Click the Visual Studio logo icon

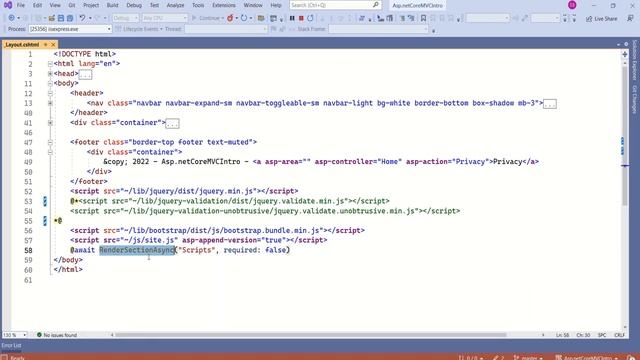[x=7, y=5]
